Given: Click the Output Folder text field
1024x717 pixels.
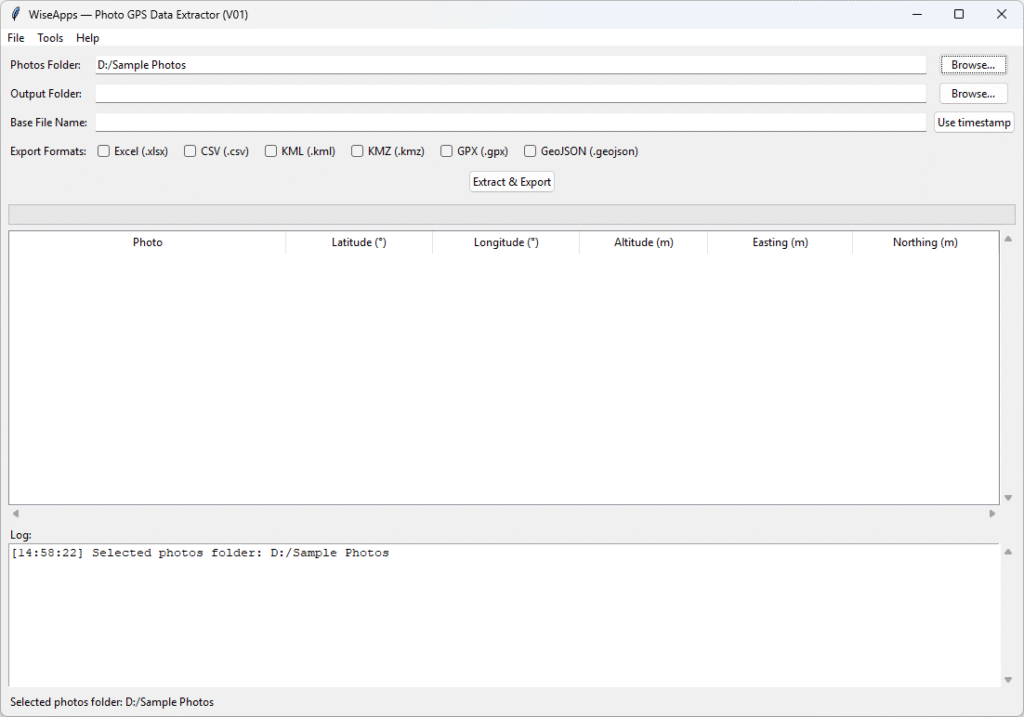Looking at the screenshot, I should coord(510,94).
